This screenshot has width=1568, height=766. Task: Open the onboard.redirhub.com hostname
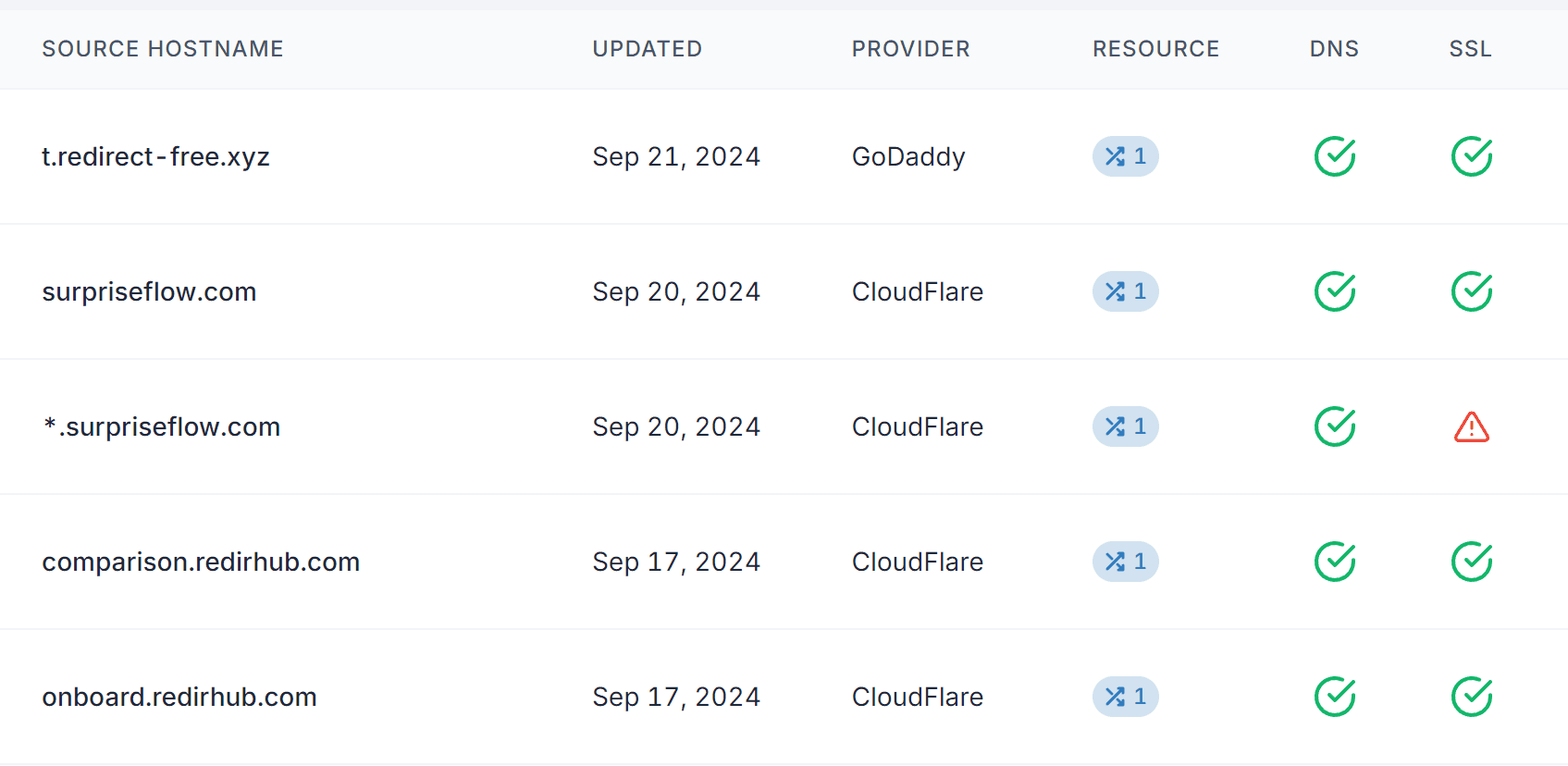(179, 698)
